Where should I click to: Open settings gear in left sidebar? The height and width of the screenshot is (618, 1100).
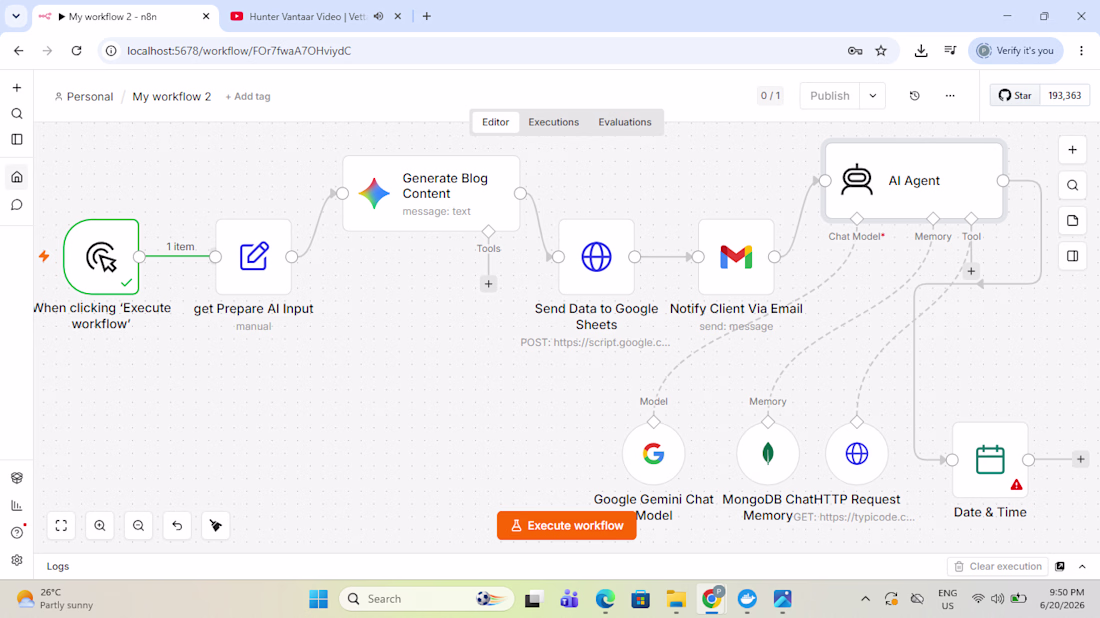pos(17,560)
